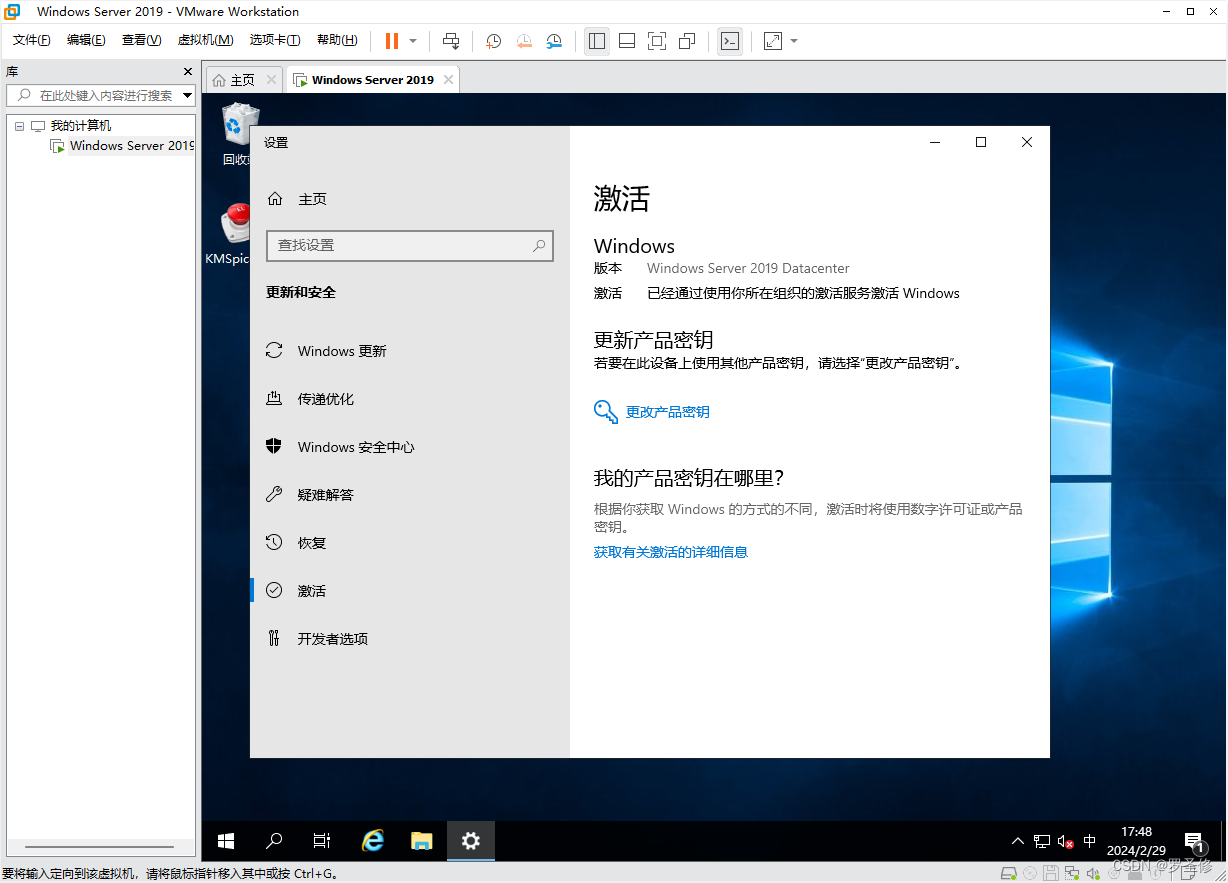Screen dimensions: 1228x883
Task: Open the power options dropdown beside pause
Action: [413, 41]
